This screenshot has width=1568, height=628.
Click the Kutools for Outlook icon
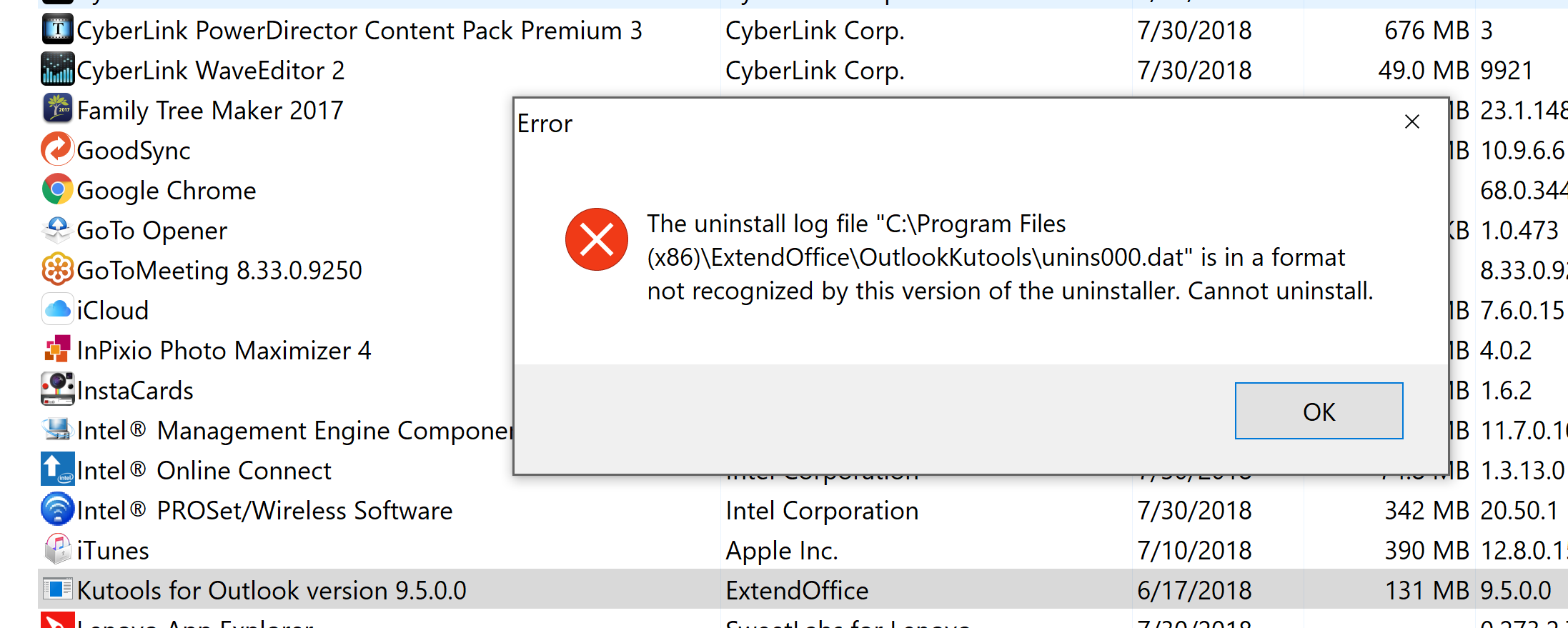pos(57,589)
